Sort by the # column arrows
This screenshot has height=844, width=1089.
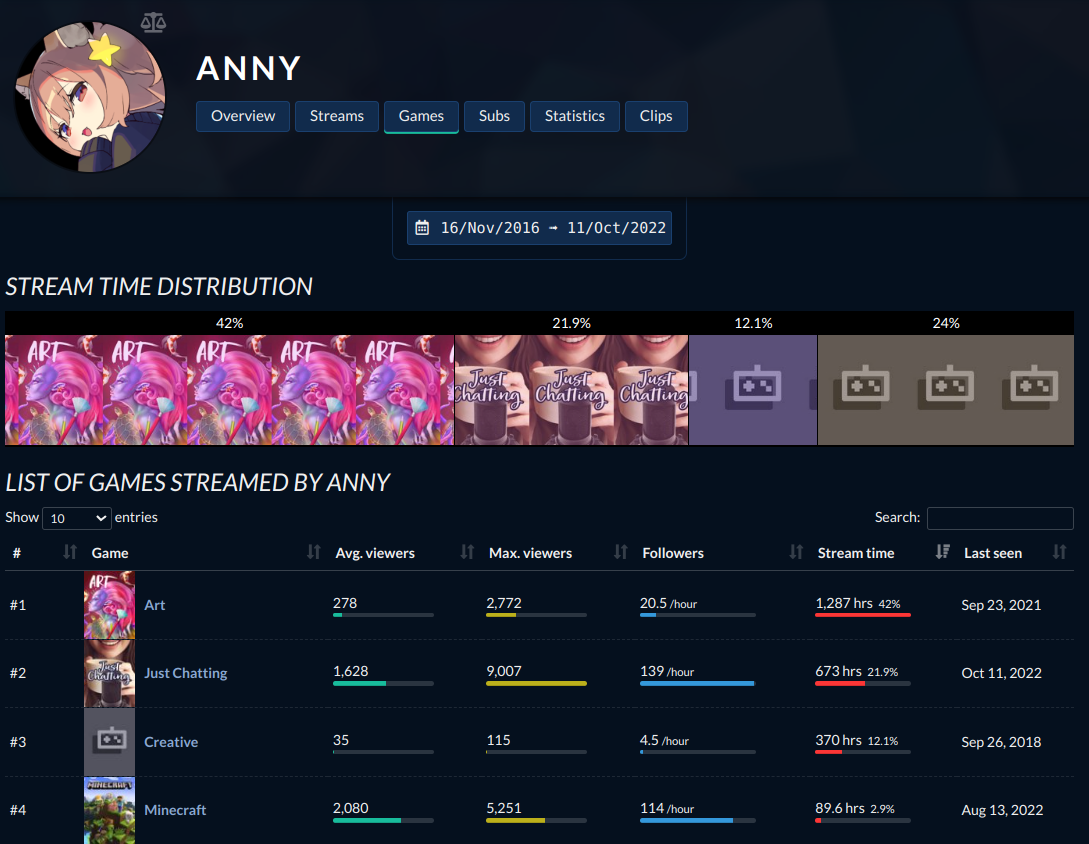[x=69, y=552]
